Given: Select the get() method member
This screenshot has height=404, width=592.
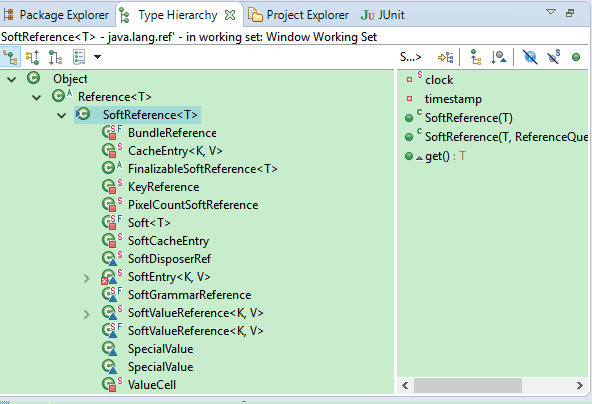Looking at the screenshot, I should pyautogui.click(x=435, y=156).
